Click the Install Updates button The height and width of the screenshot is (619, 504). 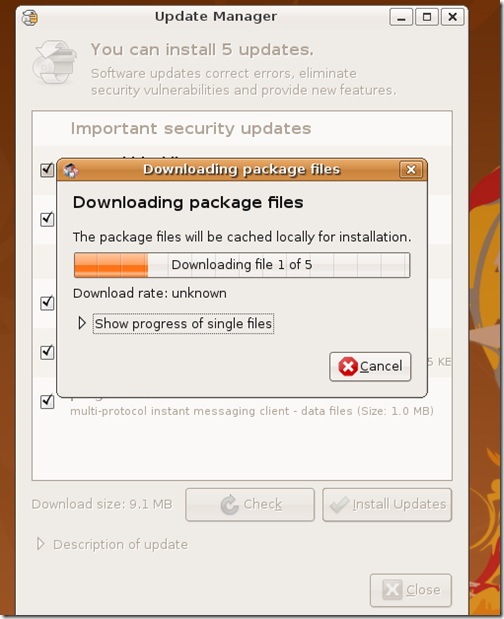tap(387, 505)
